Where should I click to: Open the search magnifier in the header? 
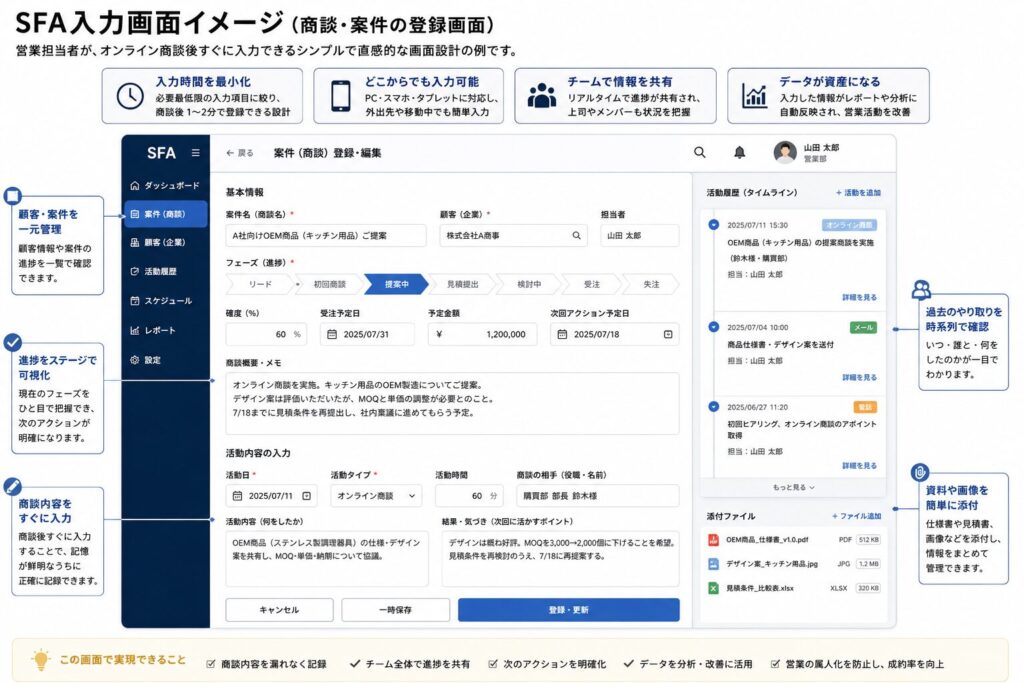699,153
